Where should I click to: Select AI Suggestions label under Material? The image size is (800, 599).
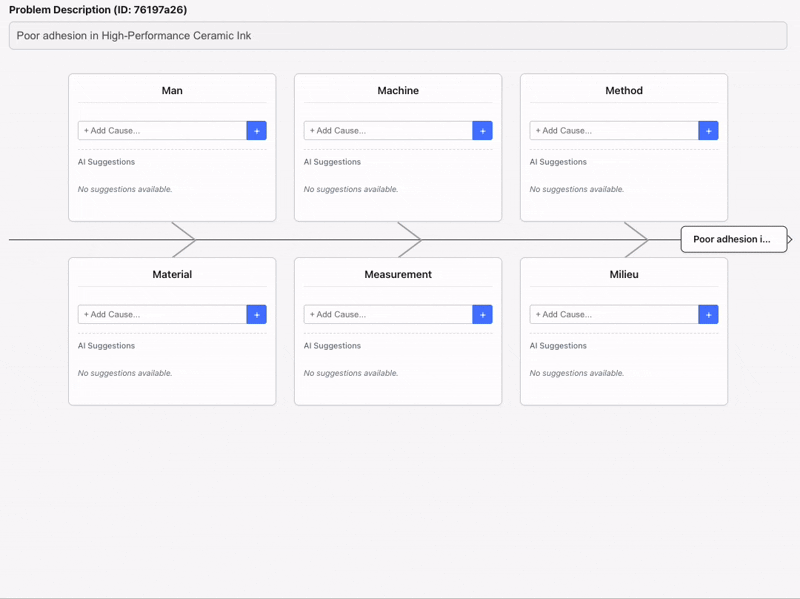click(x=106, y=346)
